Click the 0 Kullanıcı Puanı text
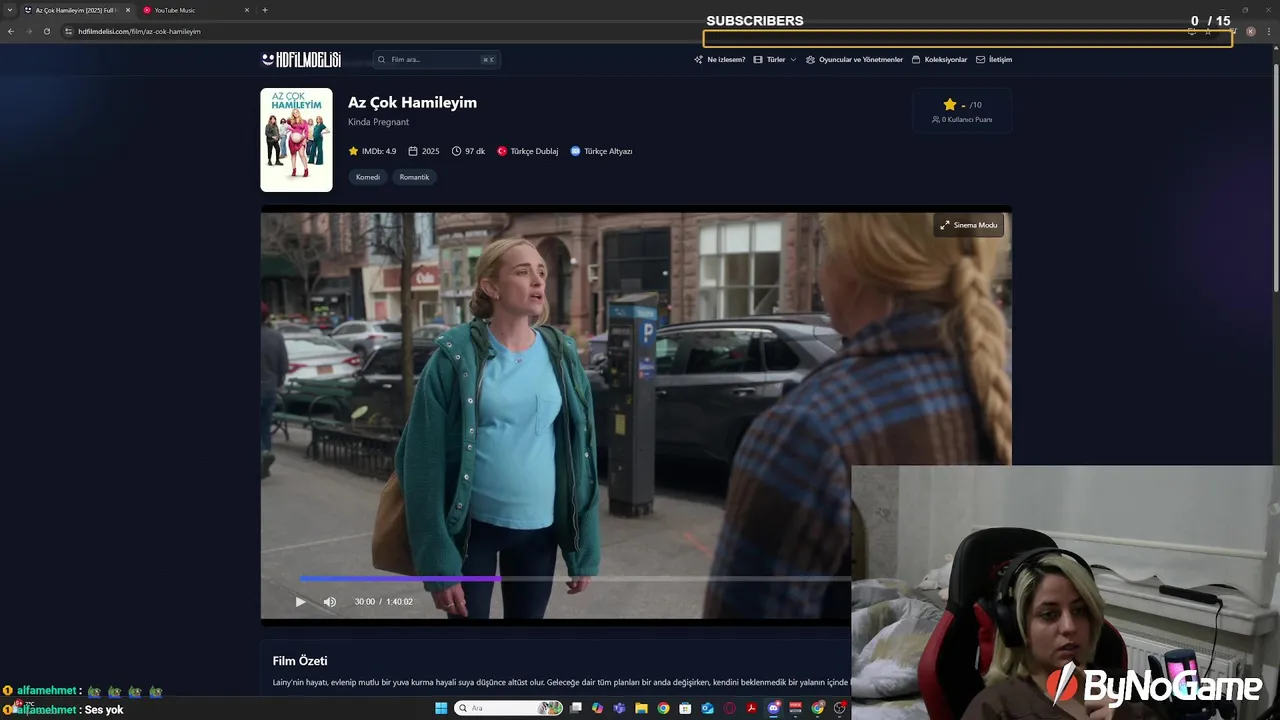 point(962,120)
